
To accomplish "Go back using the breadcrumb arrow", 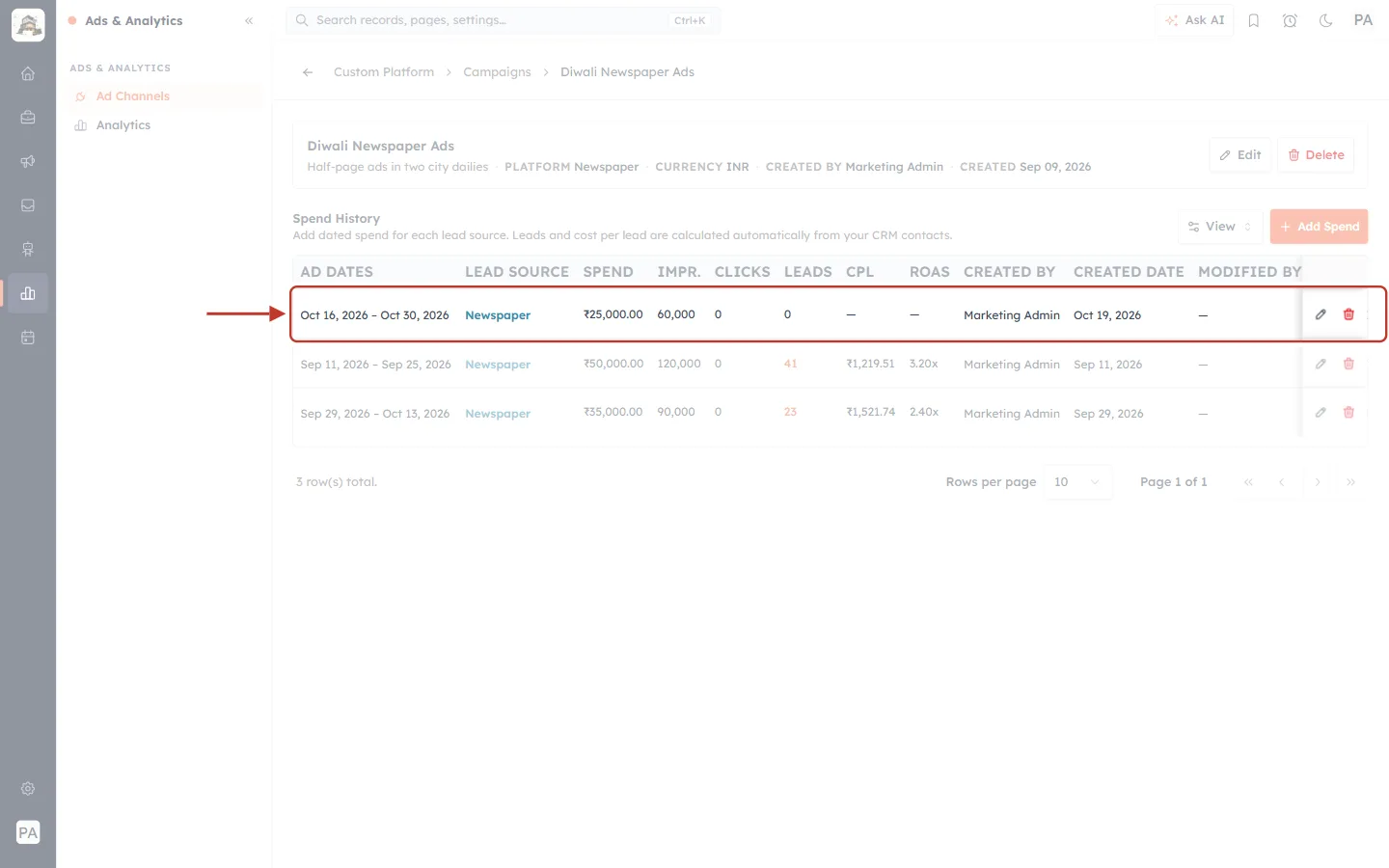I will coord(308,72).
